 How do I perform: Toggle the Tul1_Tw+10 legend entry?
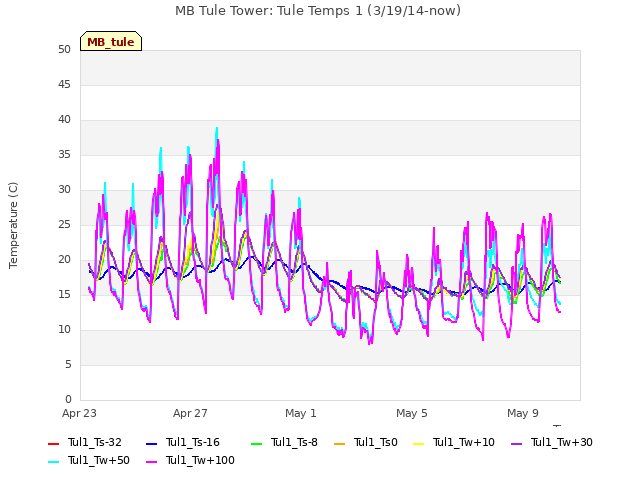coord(453,442)
